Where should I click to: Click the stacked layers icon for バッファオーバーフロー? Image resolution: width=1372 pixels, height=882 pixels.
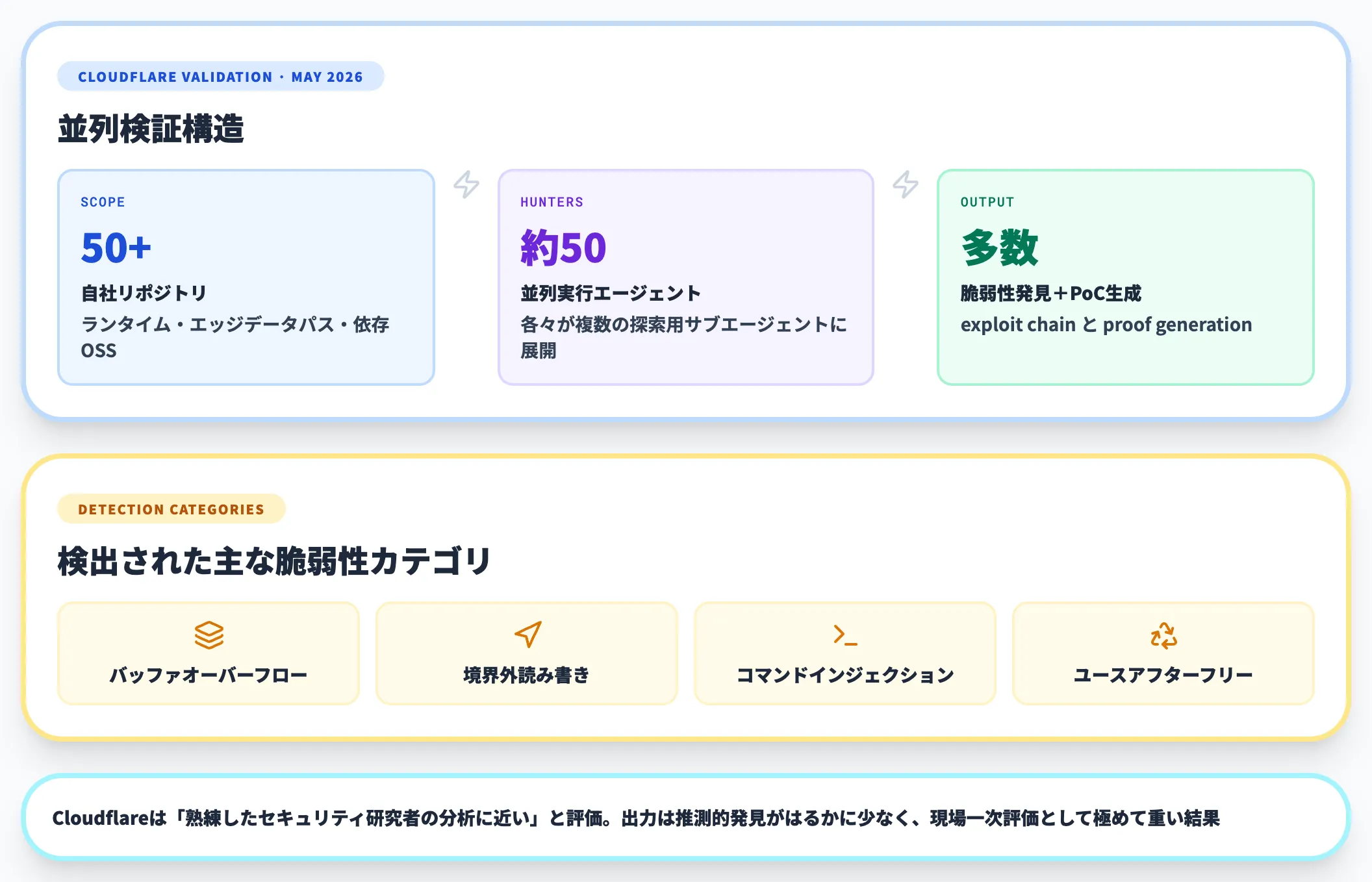(209, 635)
